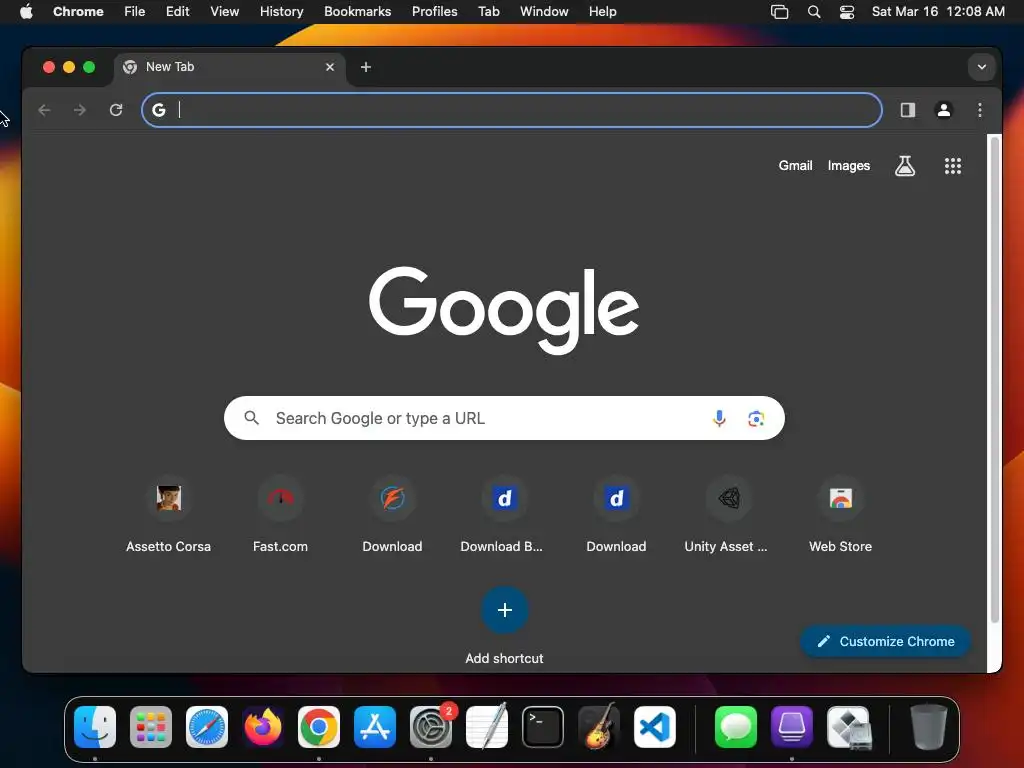This screenshot has height=768, width=1024.
Task: Open the Tab menu
Action: 488,11
